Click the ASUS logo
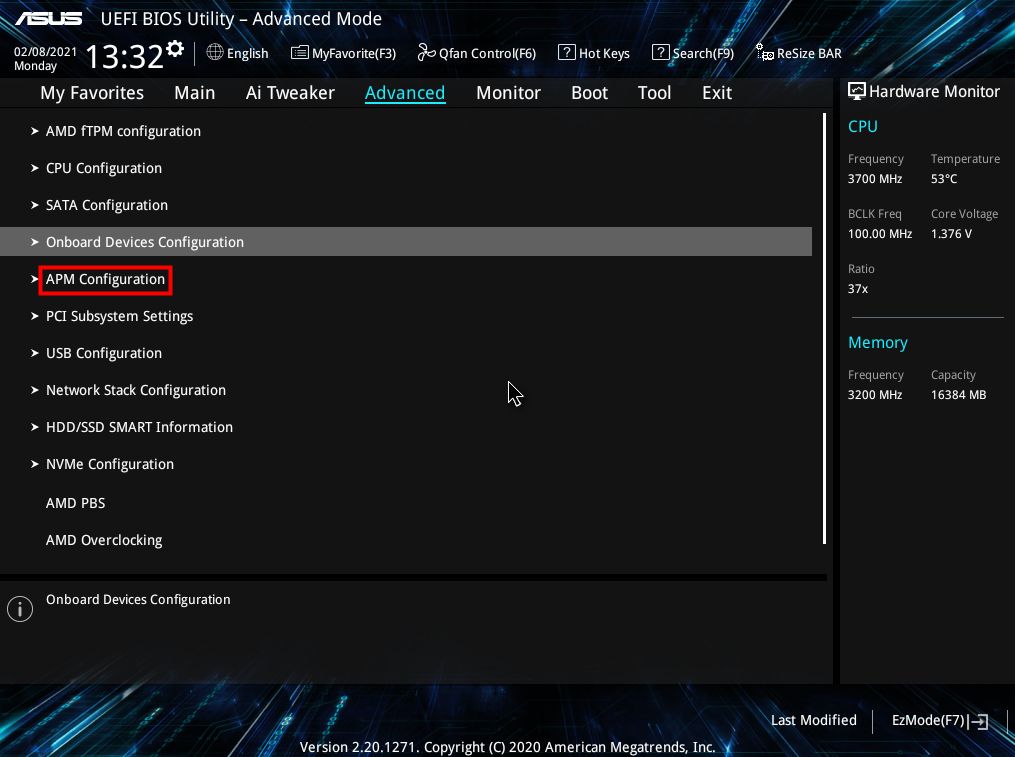 pyautogui.click(x=49, y=18)
